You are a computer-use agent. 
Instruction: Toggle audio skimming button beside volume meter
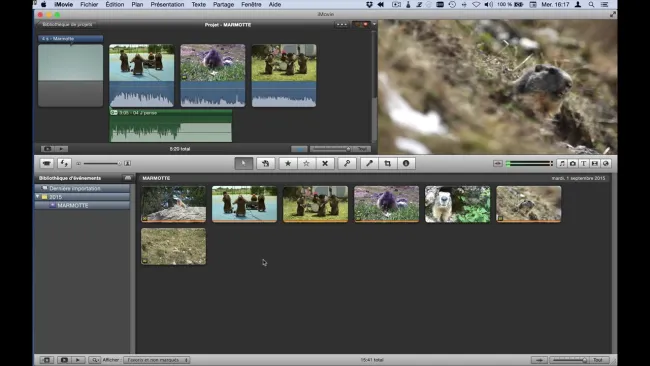(x=498, y=163)
